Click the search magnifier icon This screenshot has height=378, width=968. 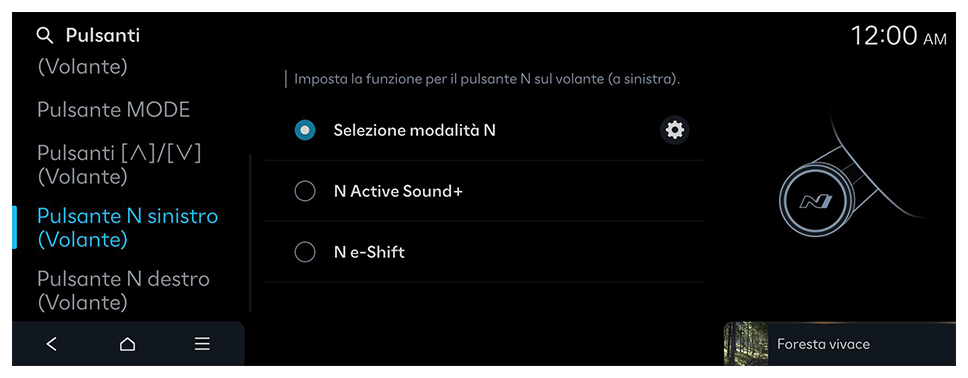click(45, 36)
